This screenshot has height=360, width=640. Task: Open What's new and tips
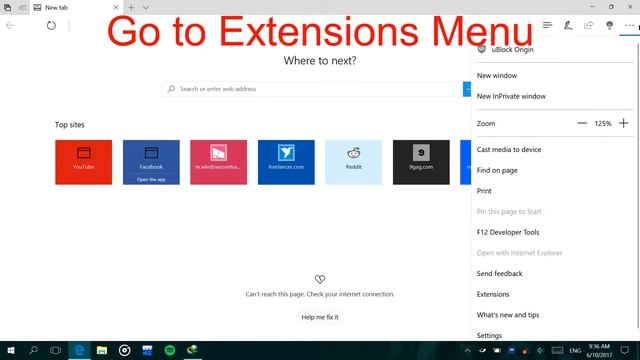tap(508, 315)
